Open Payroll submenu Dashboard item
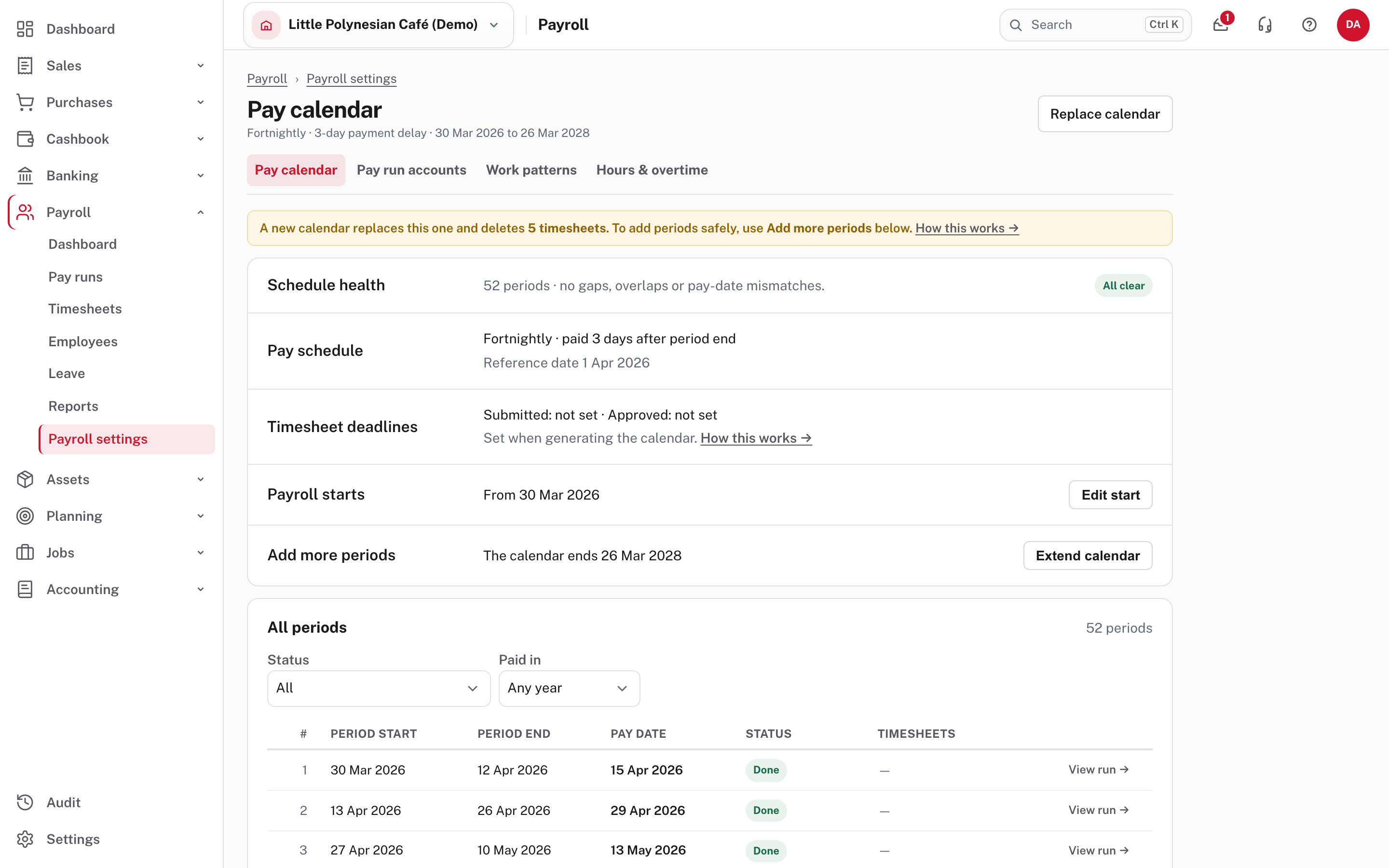The height and width of the screenshot is (868, 1389). coord(82,244)
